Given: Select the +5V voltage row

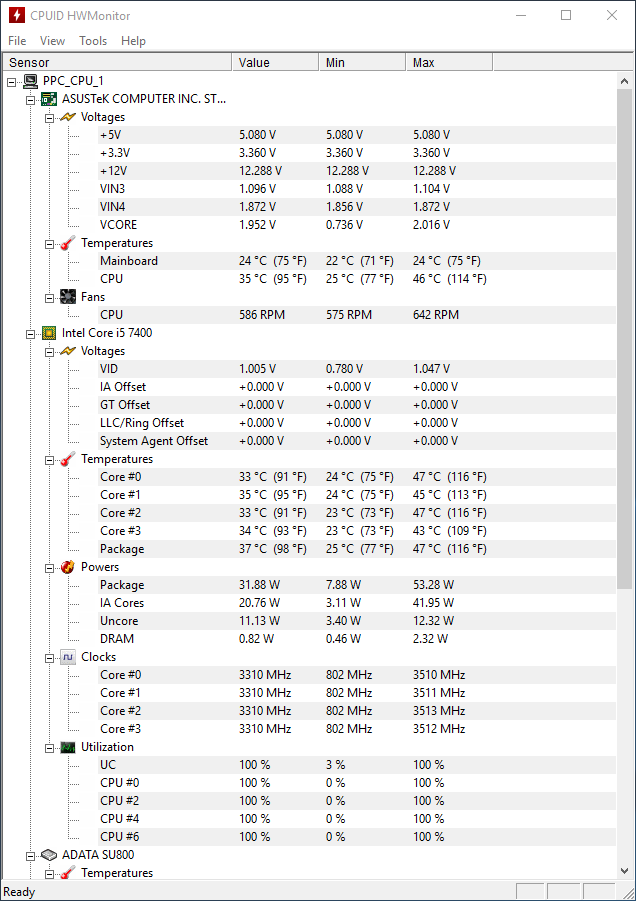Looking at the screenshot, I should tap(356, 135).
